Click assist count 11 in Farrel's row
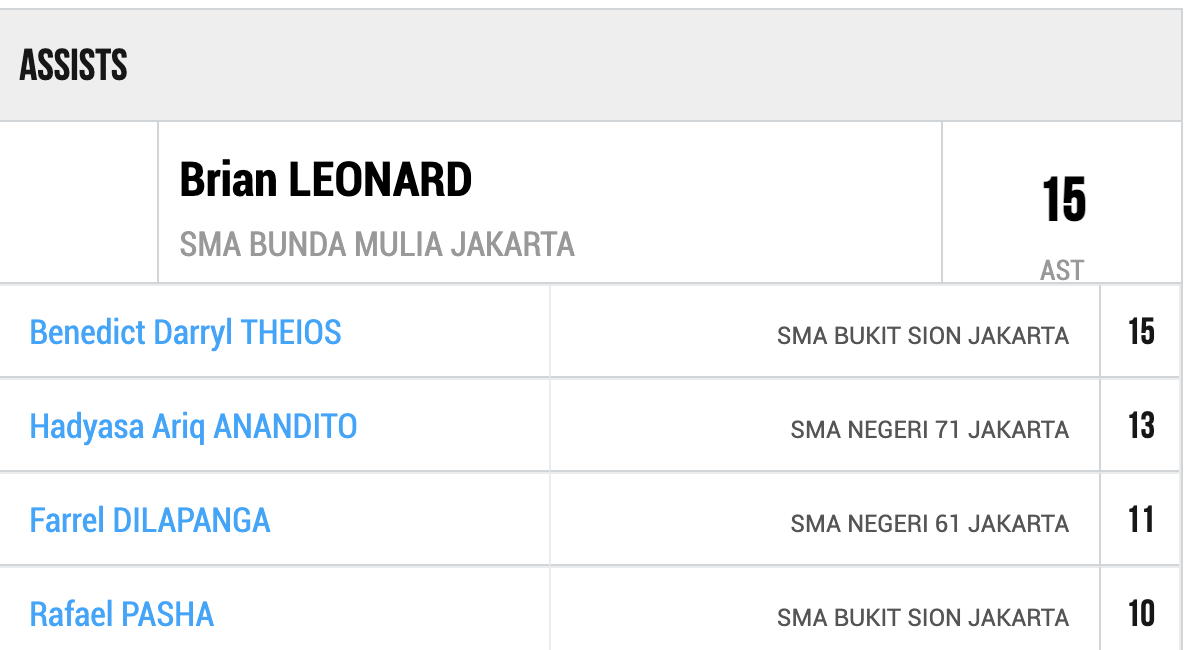 pos(1141,520)
